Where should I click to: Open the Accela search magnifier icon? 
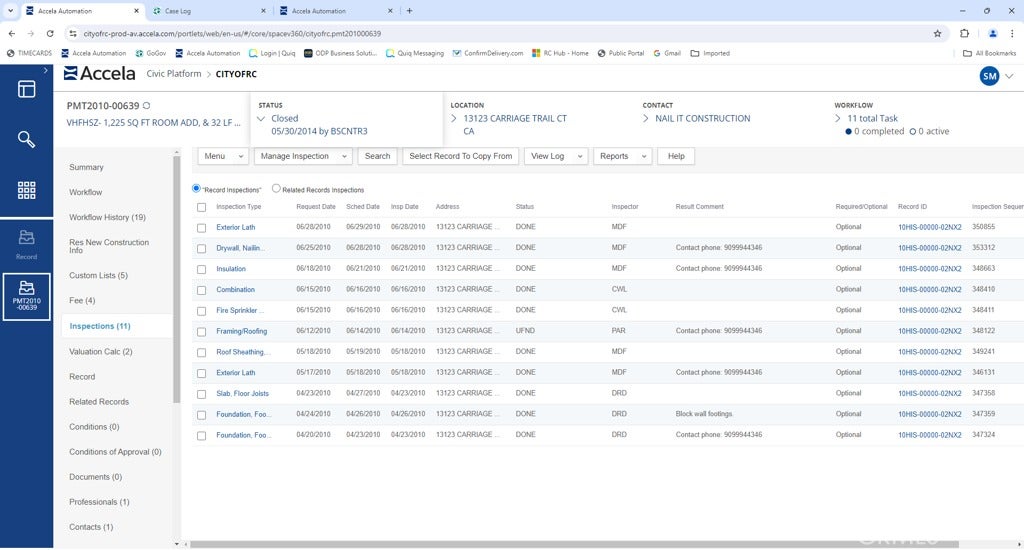click(x=26, y=139)
